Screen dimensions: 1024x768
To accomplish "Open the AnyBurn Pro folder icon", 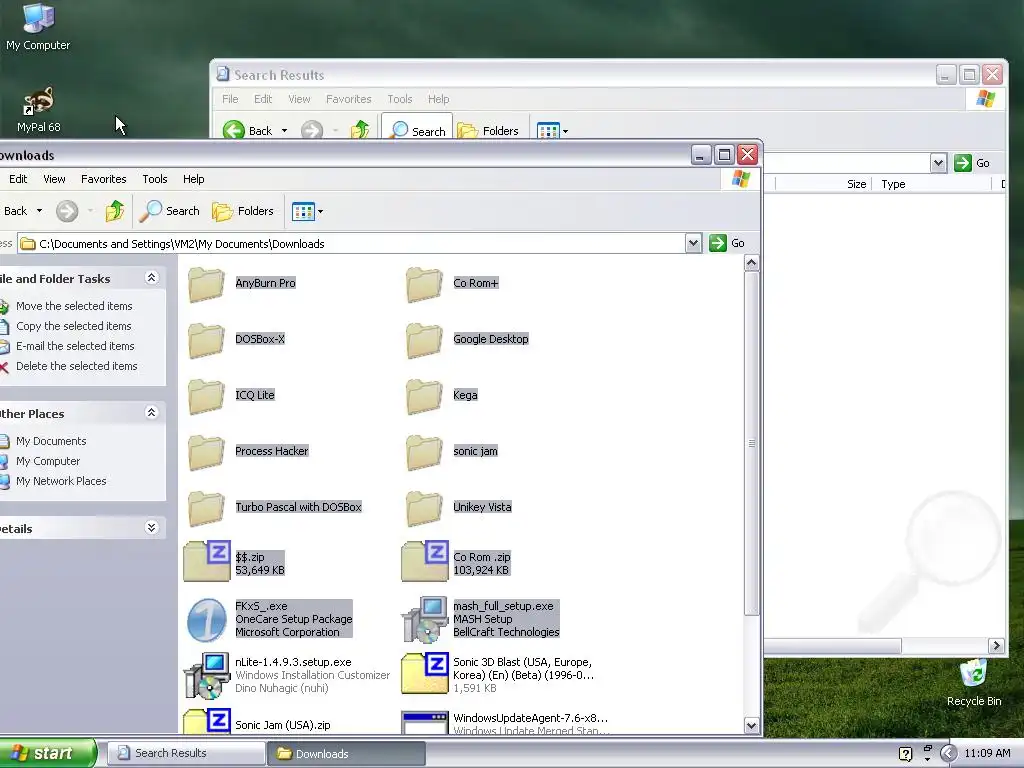I will (206, 283).
